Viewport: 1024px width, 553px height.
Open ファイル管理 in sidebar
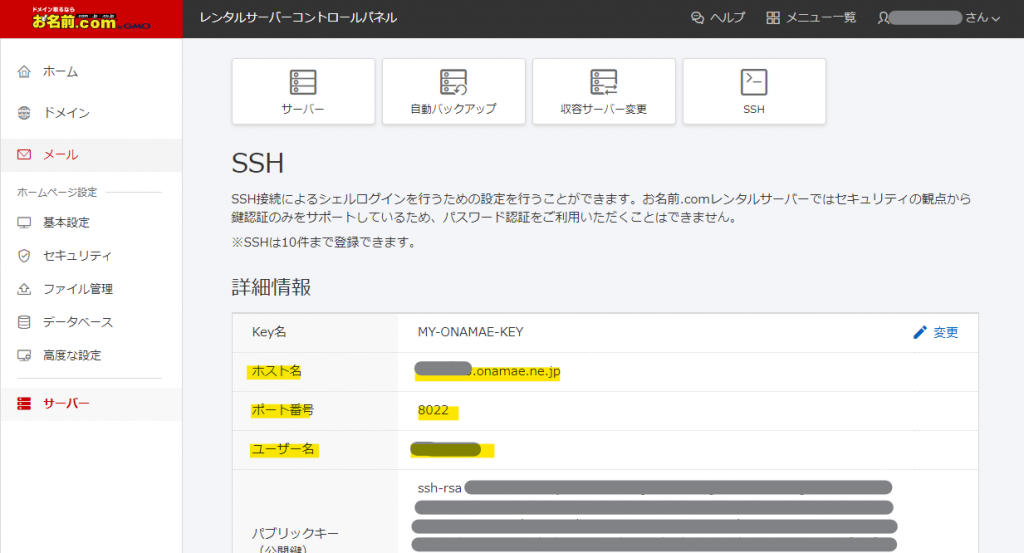point(77,289)
